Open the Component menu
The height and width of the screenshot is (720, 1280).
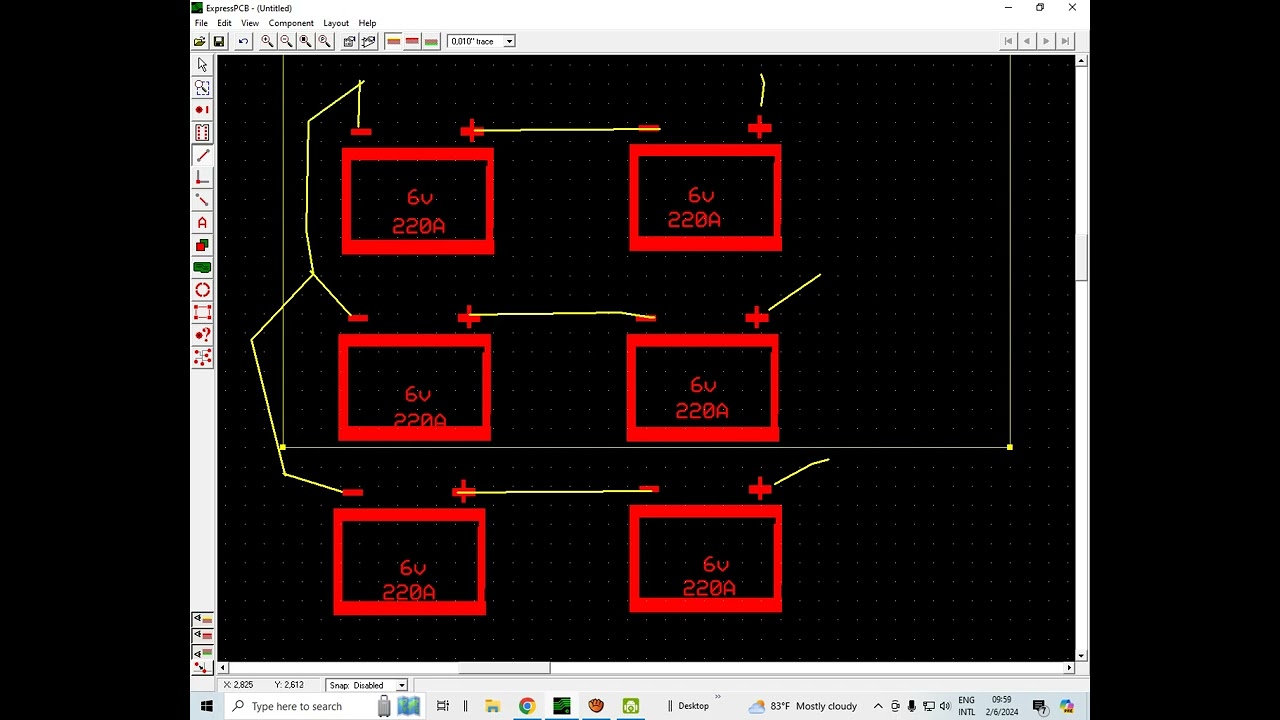(291, 23)
